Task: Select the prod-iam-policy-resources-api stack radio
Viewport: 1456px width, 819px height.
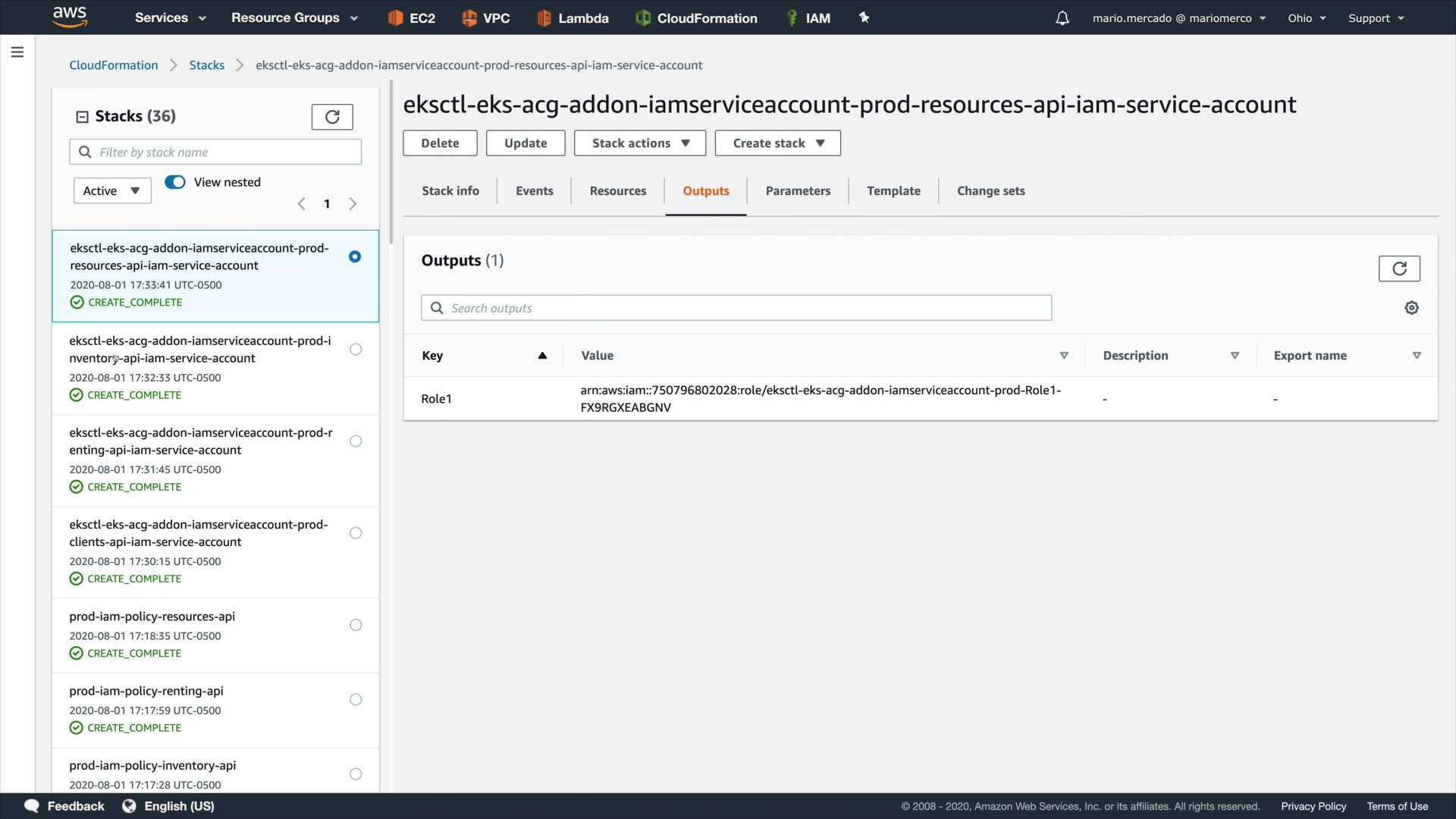Action: coord(356,625)
